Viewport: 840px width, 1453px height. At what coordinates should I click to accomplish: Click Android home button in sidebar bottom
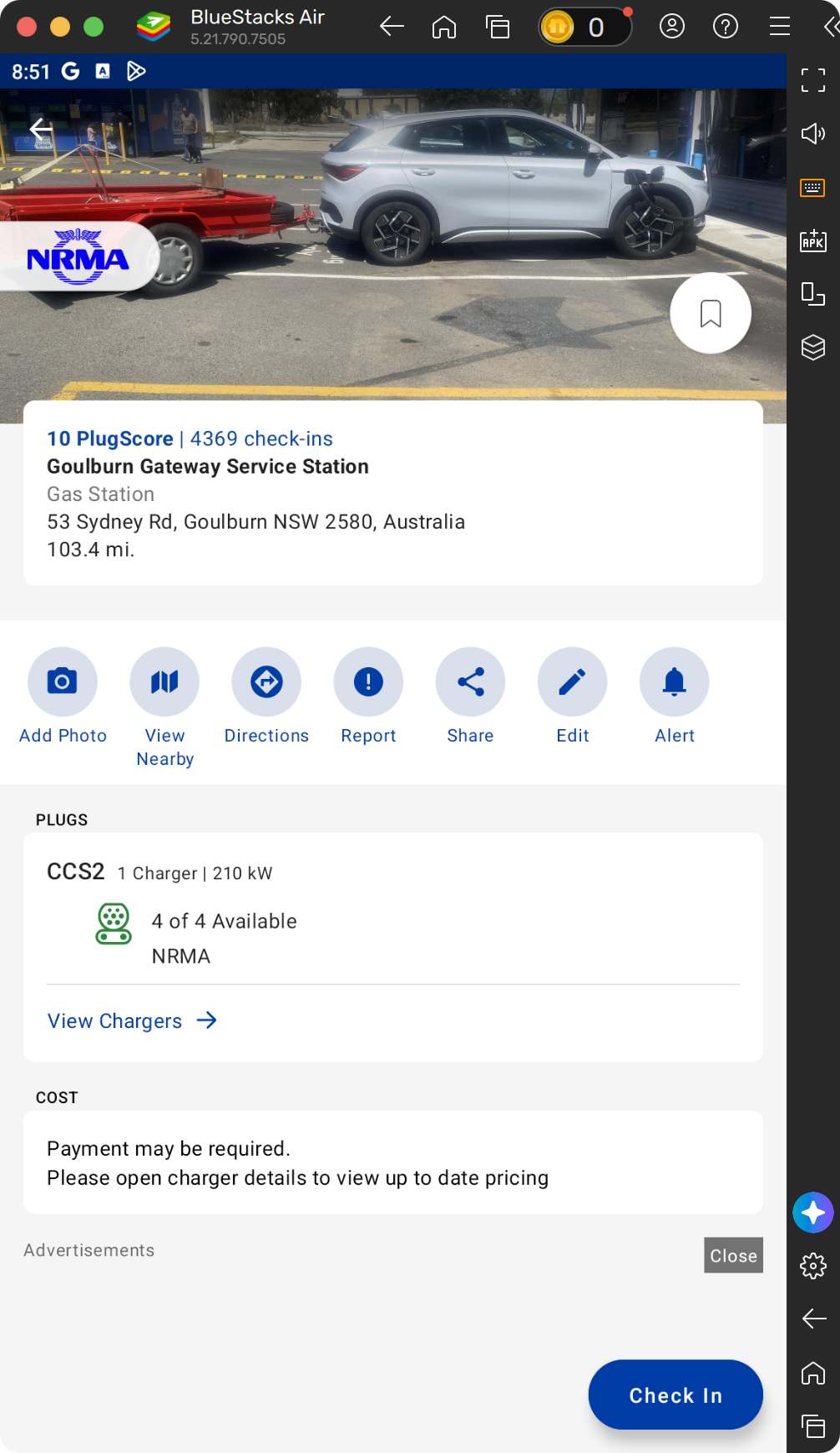pos(813,1373)
